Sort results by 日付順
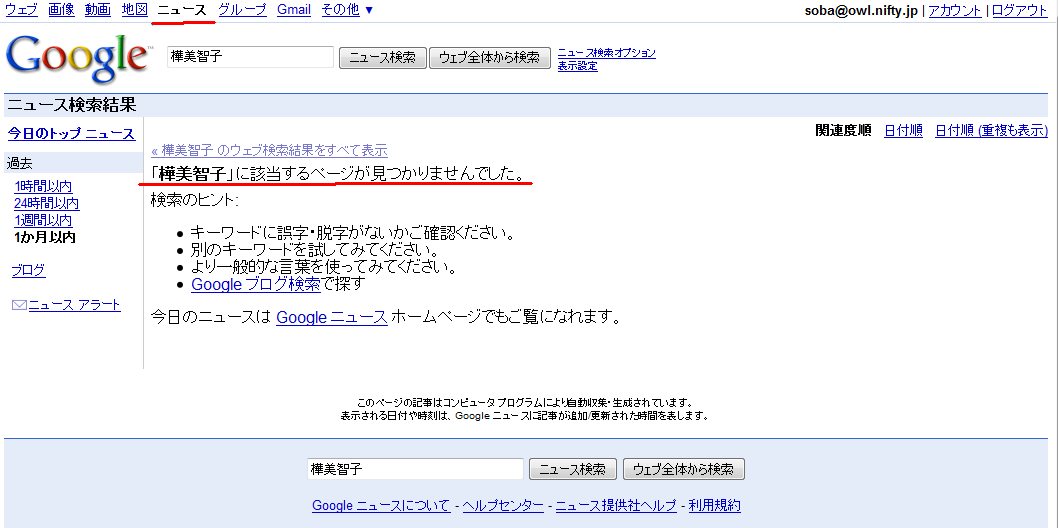This screenshot has width=1058, height=528. coord(903,131)
